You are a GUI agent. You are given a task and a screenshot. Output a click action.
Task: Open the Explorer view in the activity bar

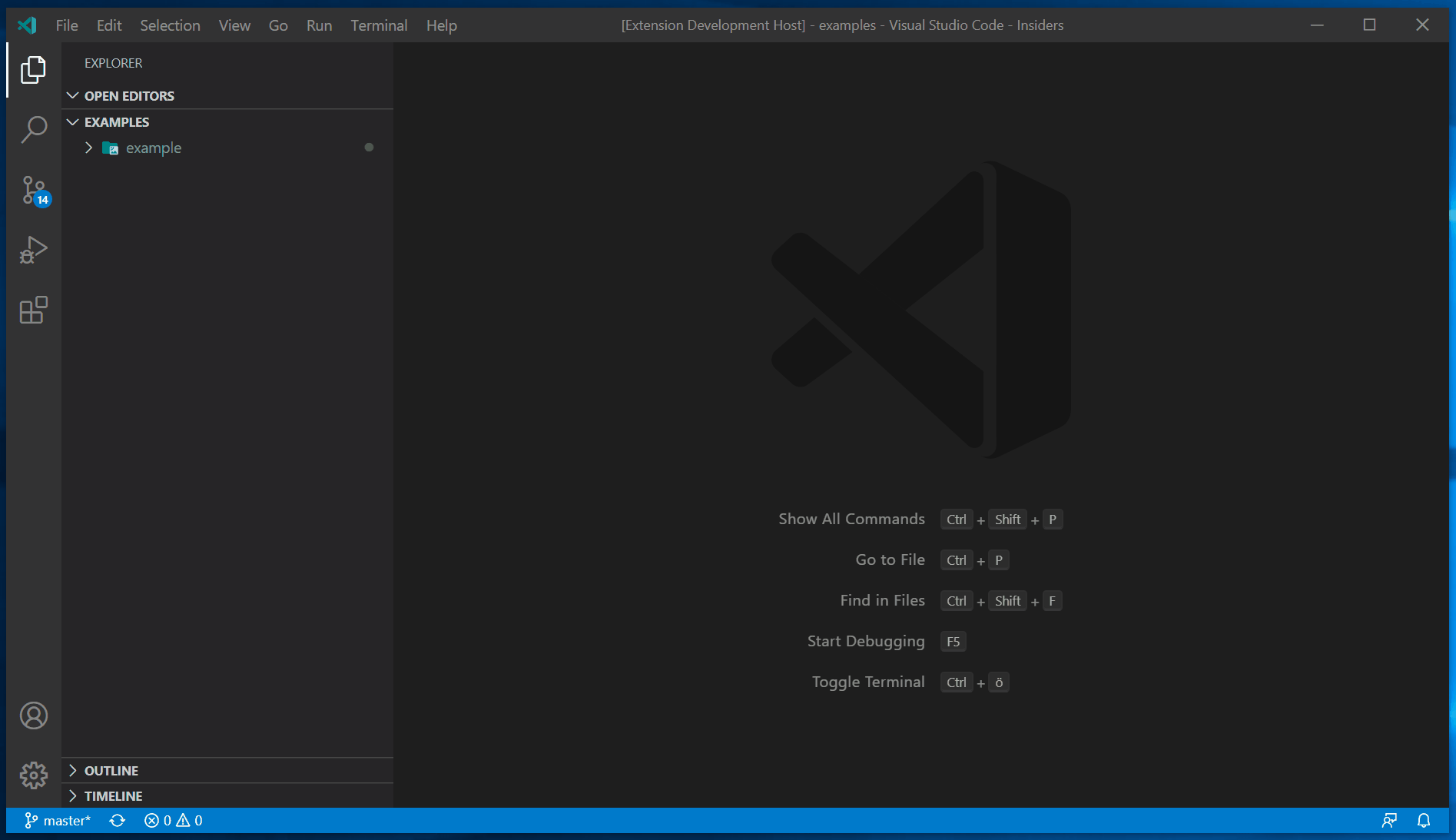tap(32, 70)
